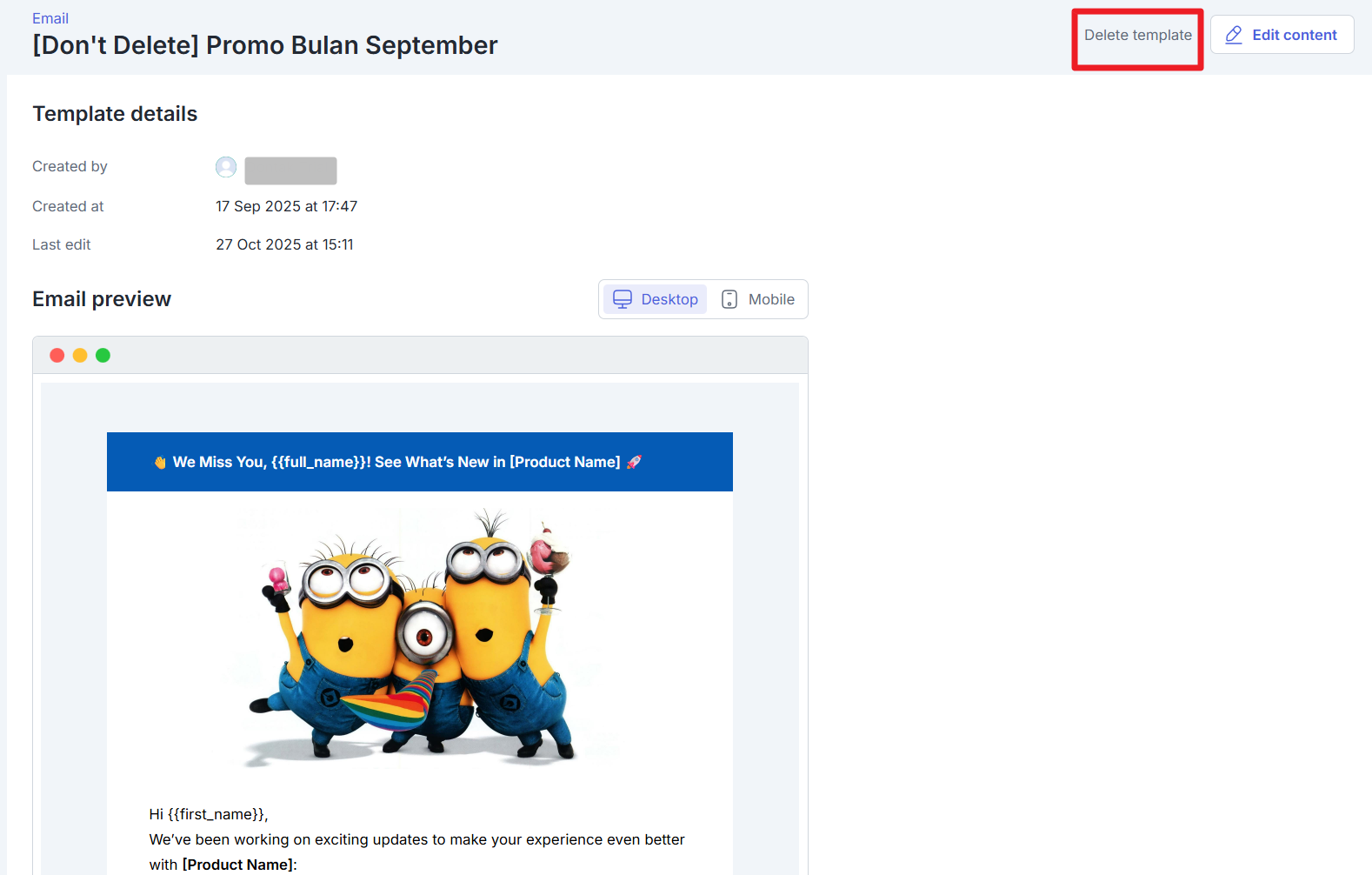Click the creator's avatar icon
1372x875 pixels.
tap(226, 167)
